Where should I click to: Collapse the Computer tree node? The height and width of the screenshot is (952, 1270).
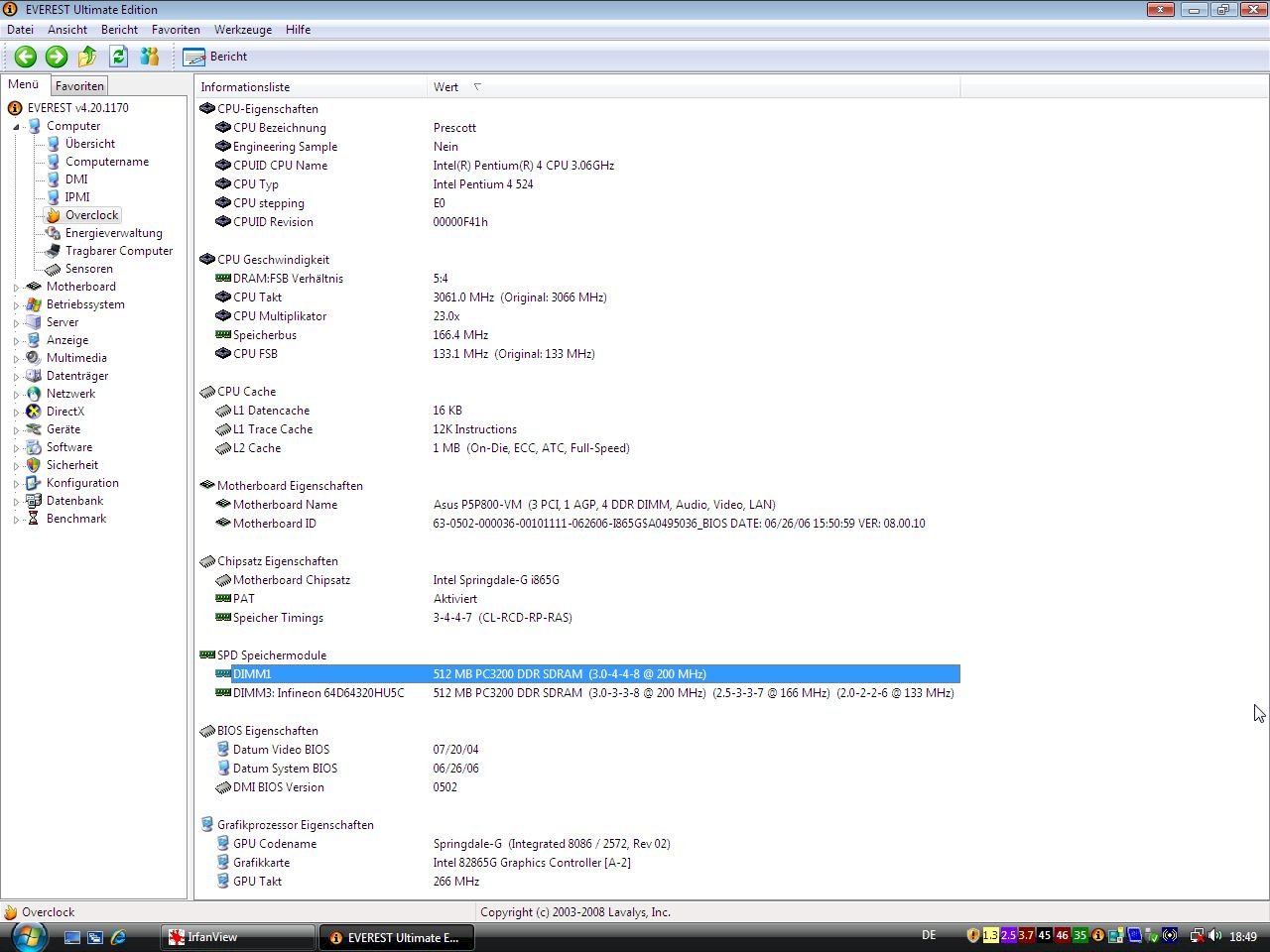pos(16,127)
